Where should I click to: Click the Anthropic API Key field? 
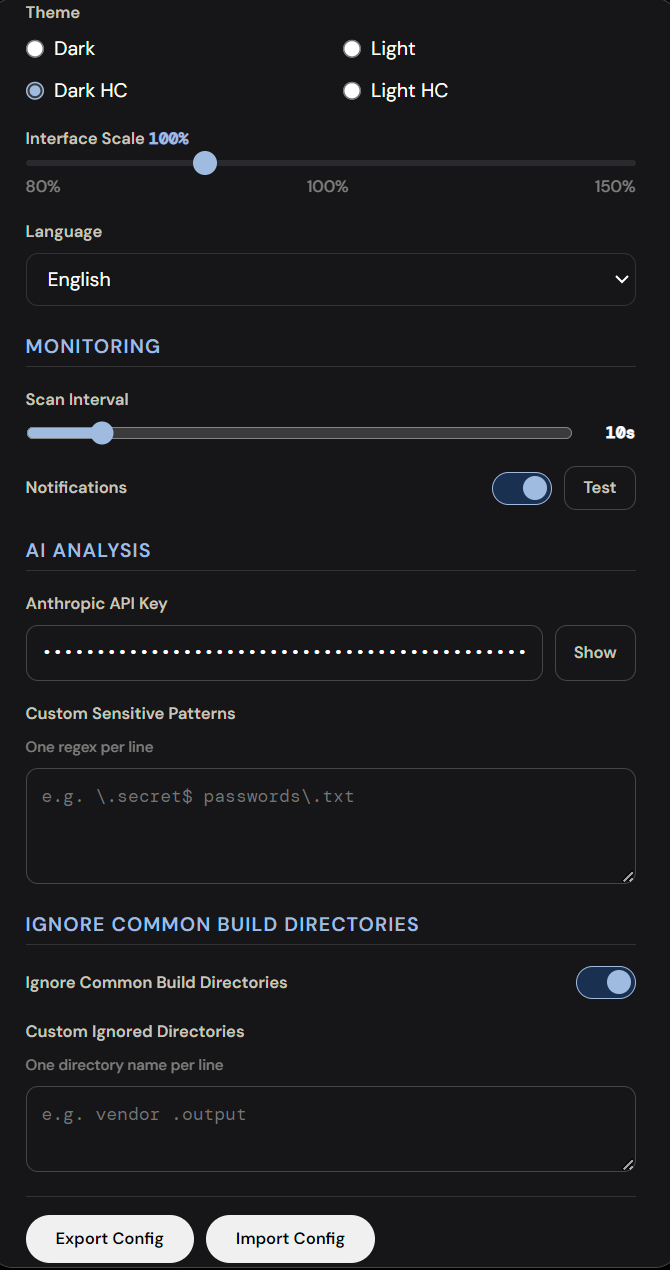284,653
